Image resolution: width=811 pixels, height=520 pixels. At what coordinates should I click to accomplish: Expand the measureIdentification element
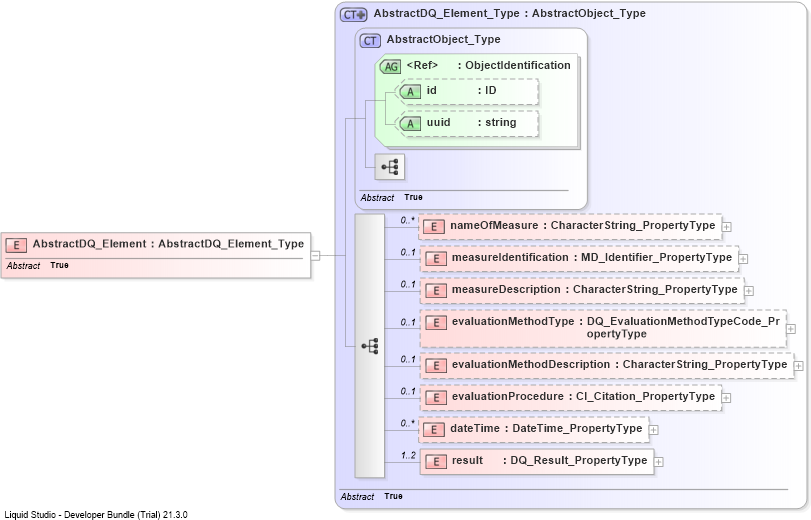[743, 259]
